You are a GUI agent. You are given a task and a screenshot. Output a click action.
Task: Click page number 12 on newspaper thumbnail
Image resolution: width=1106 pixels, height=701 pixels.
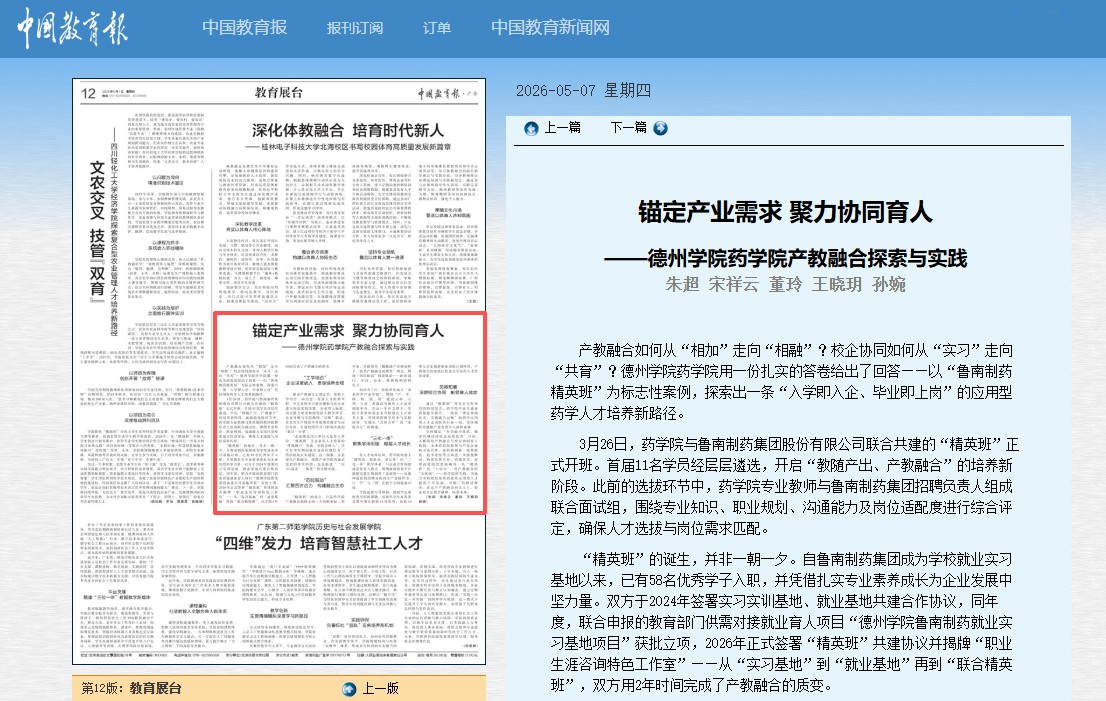click(88, 94)
